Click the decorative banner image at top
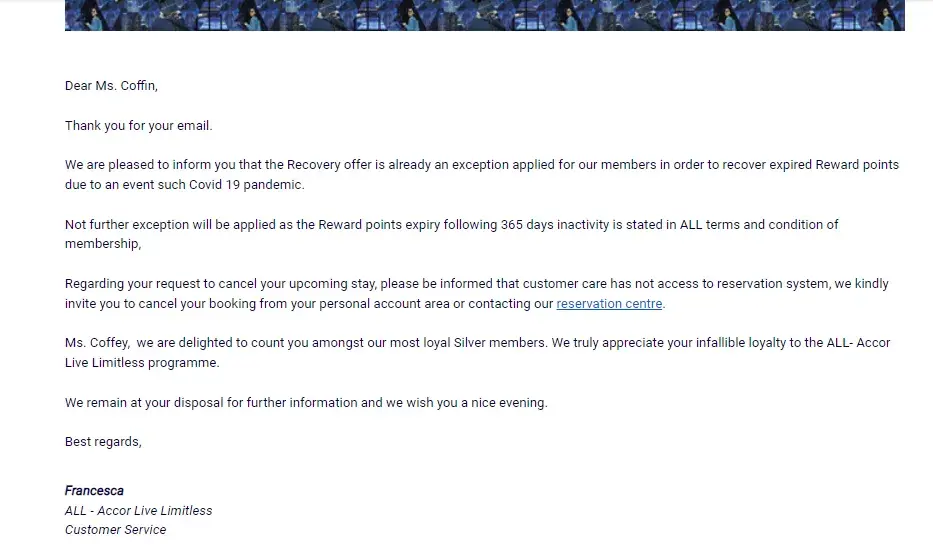The image size is (933, 545). coord(484,15)
